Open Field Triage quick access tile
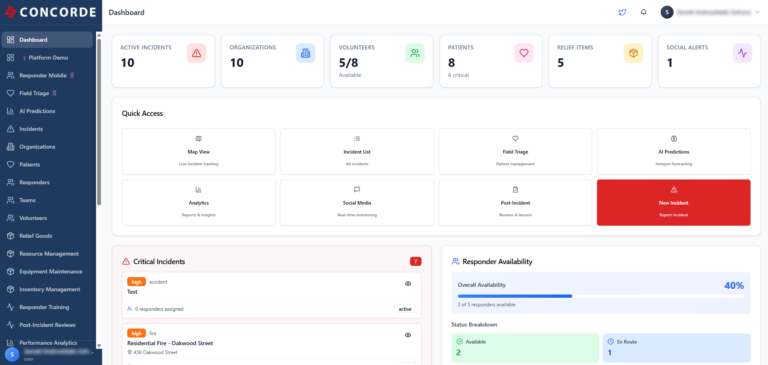 click(x=515, y=151)
